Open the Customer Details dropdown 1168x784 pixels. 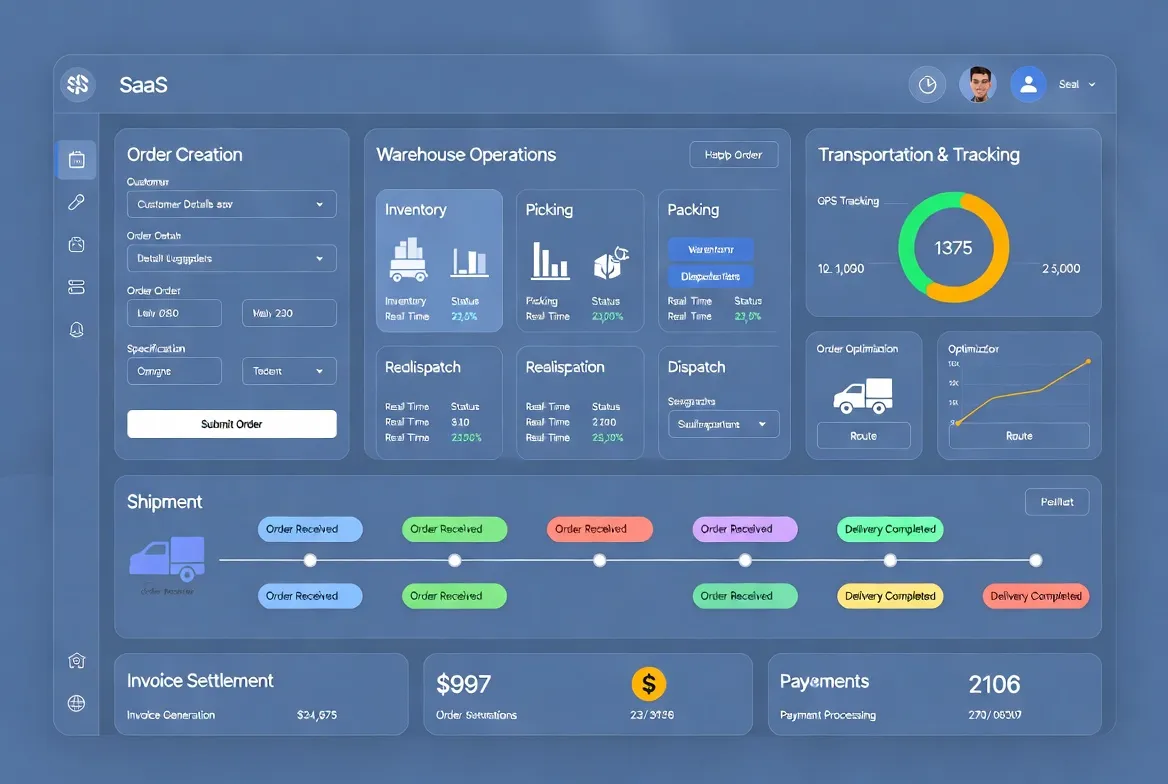(231, 204)
